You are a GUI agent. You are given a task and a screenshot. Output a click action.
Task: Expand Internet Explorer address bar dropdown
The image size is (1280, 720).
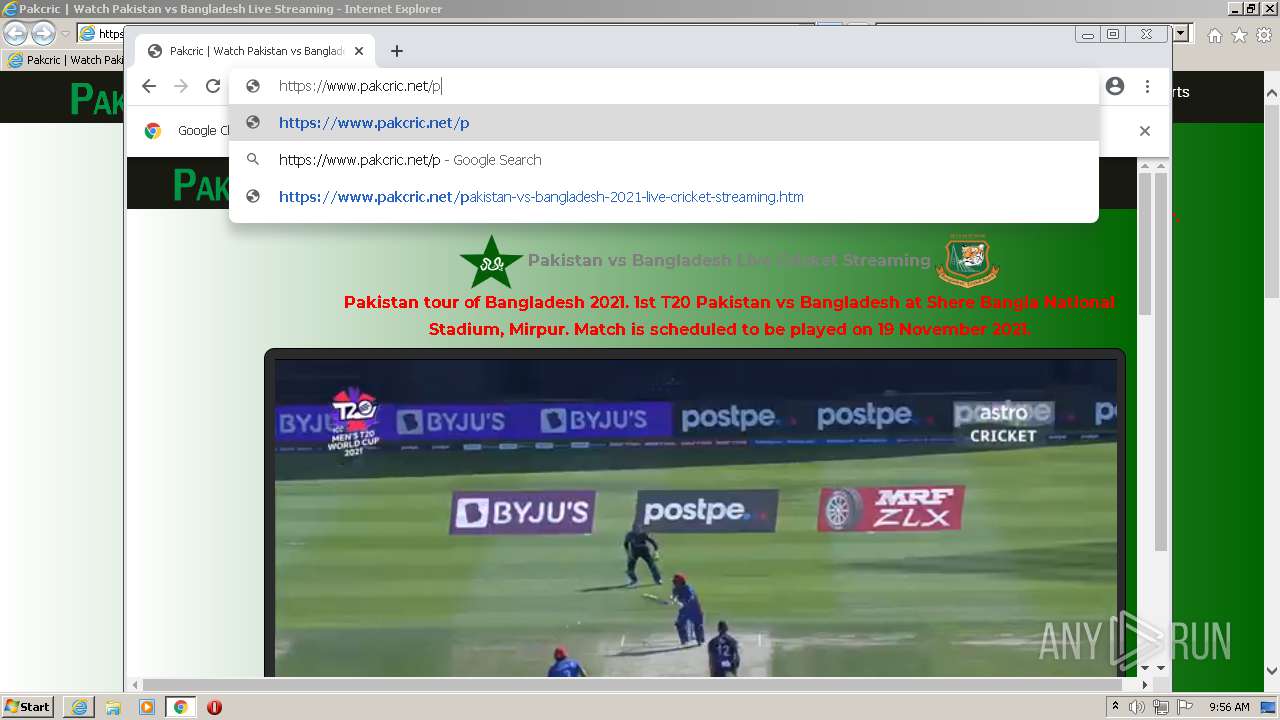pyautogui.click(x=1181, y=34)
